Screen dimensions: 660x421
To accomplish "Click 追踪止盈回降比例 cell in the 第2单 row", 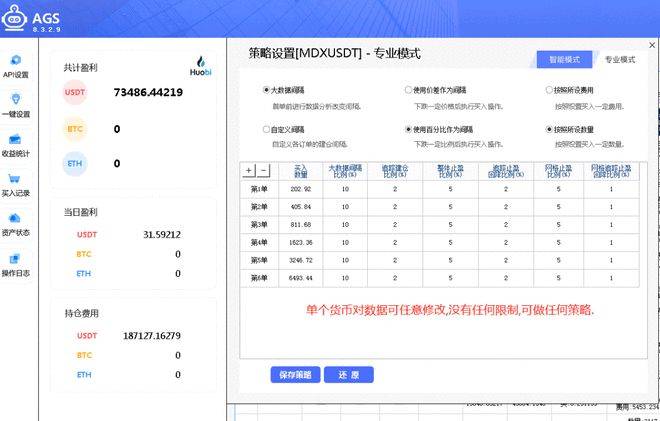I will click(506, 207).
